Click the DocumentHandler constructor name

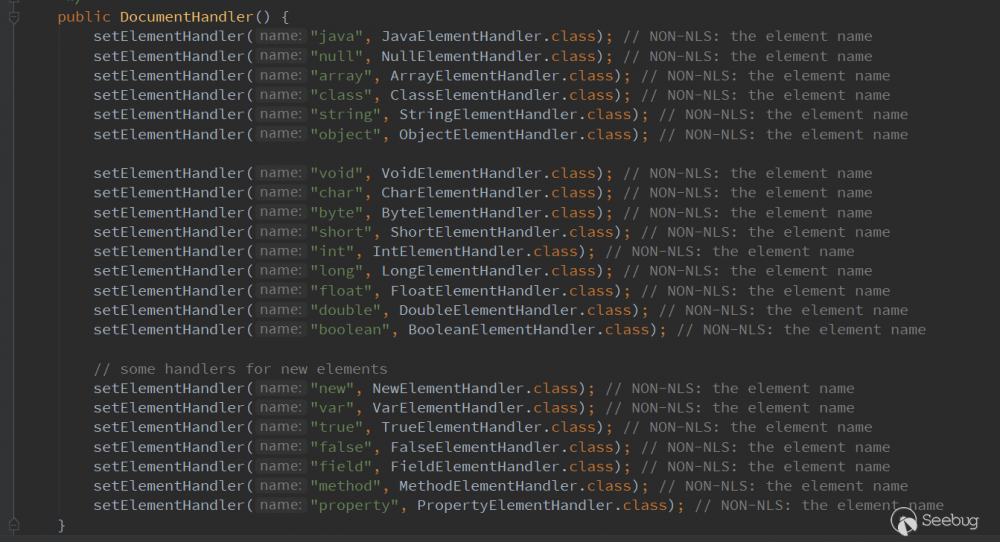click(x=186, y=17)
